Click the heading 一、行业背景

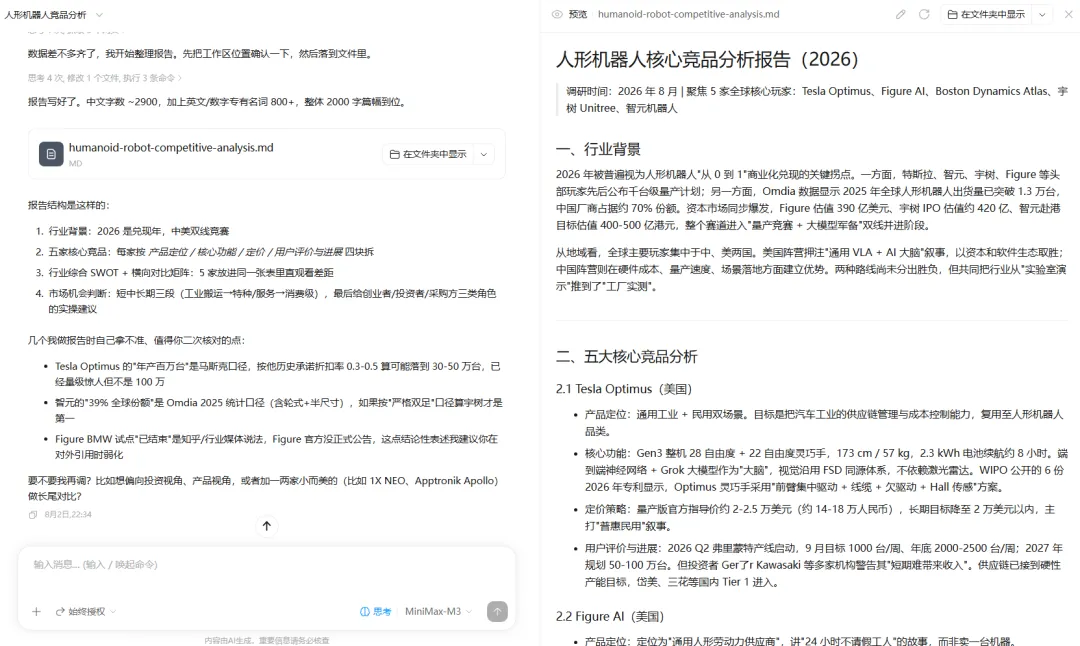point(599,149)
